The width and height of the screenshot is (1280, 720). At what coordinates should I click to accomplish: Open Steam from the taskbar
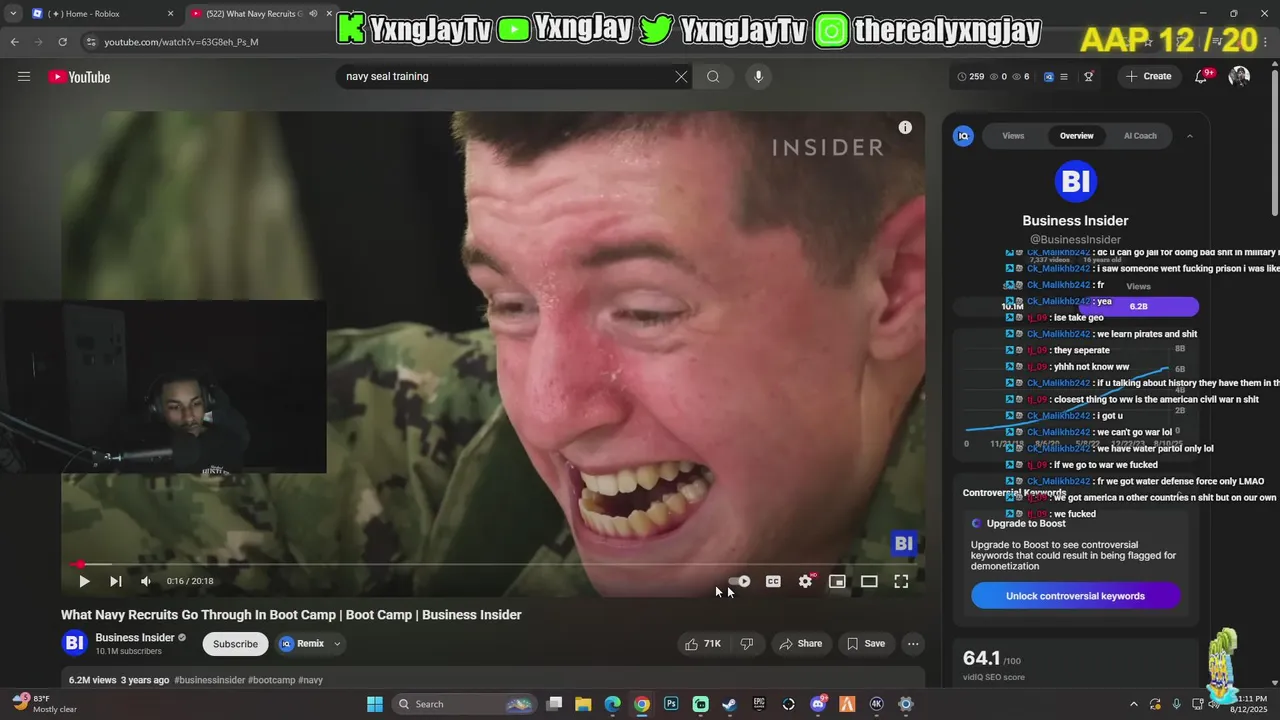(x=729, y=704)
